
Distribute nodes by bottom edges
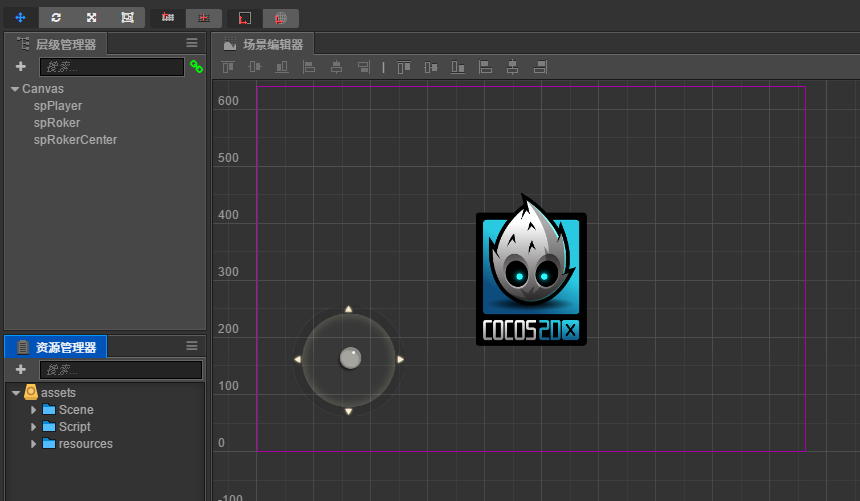(x=458, y=67)
